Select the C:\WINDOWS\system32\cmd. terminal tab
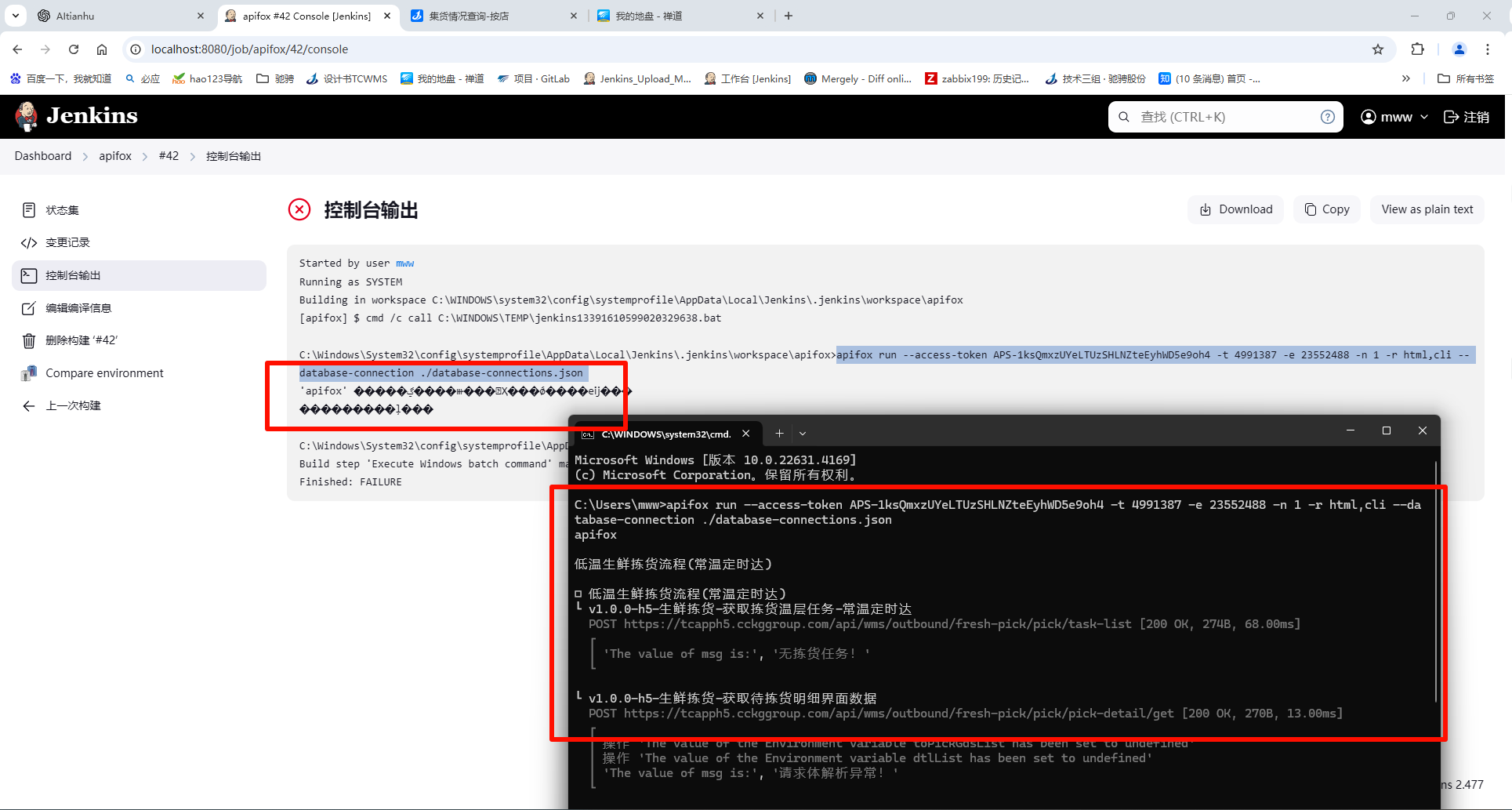This screenshot has height=810, width=1512. pos(666,434)
